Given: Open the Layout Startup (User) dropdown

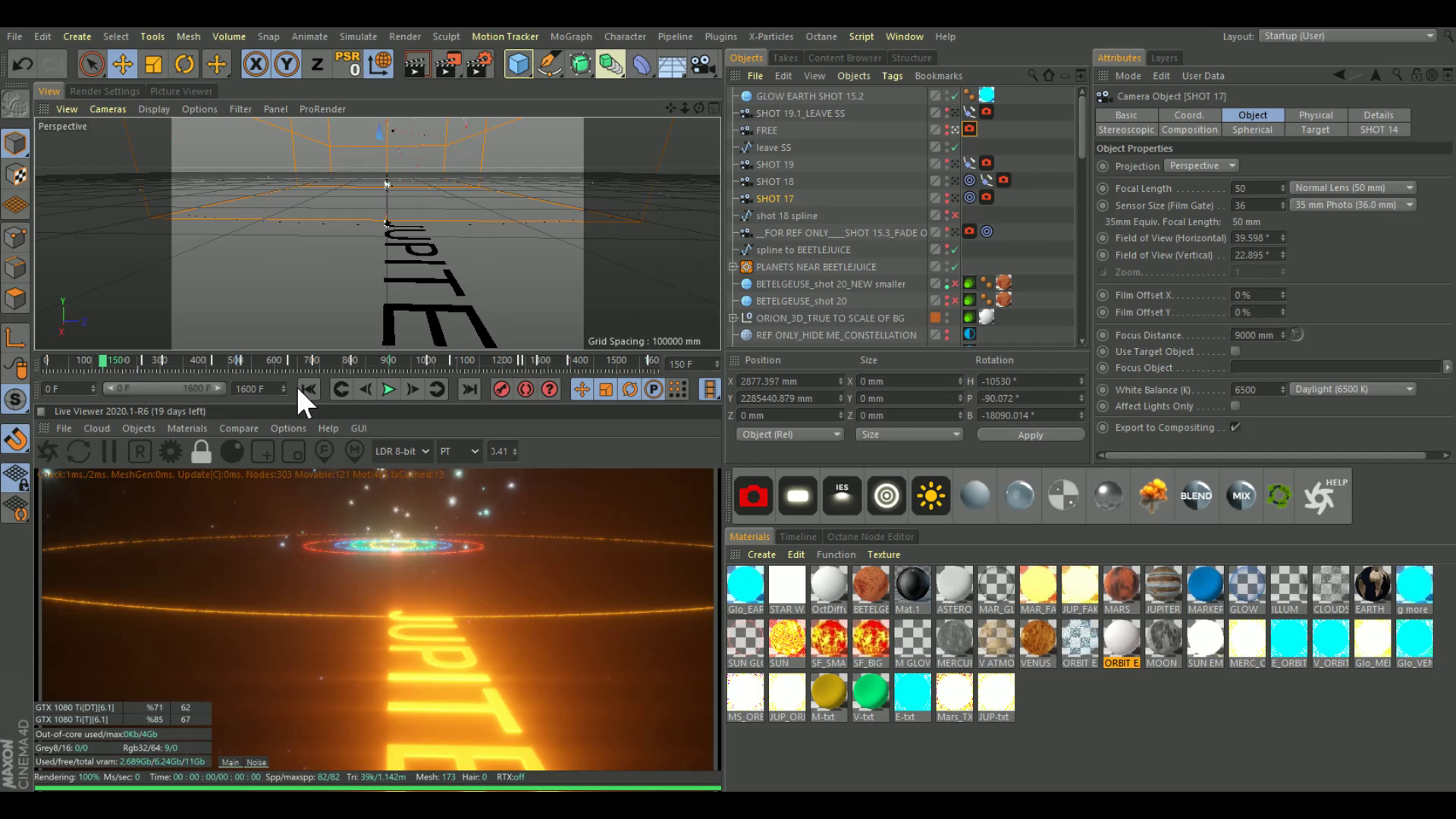Looking at the screenshot, I should (x=1348, y=36).
